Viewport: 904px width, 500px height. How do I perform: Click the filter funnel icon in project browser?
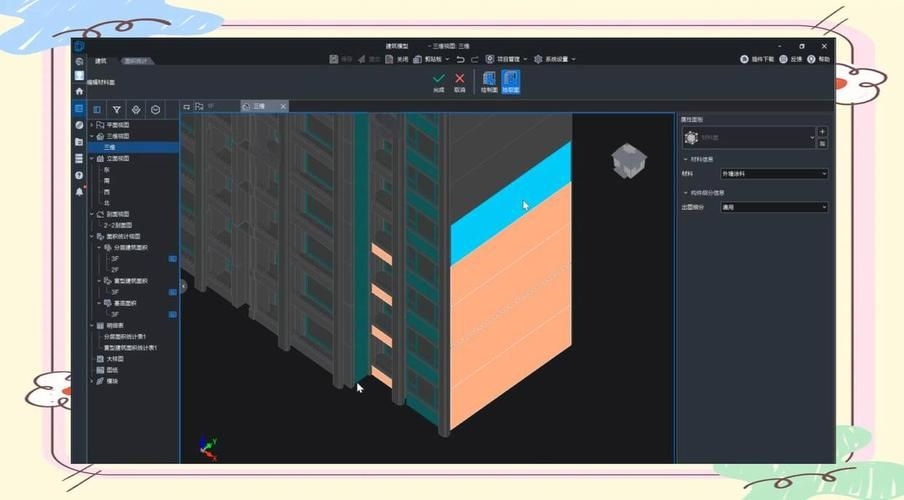(117, 109)
